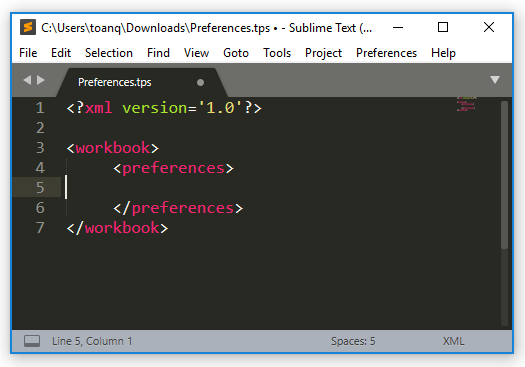Click the minimap code preview
525x367 pixels.
466,104
